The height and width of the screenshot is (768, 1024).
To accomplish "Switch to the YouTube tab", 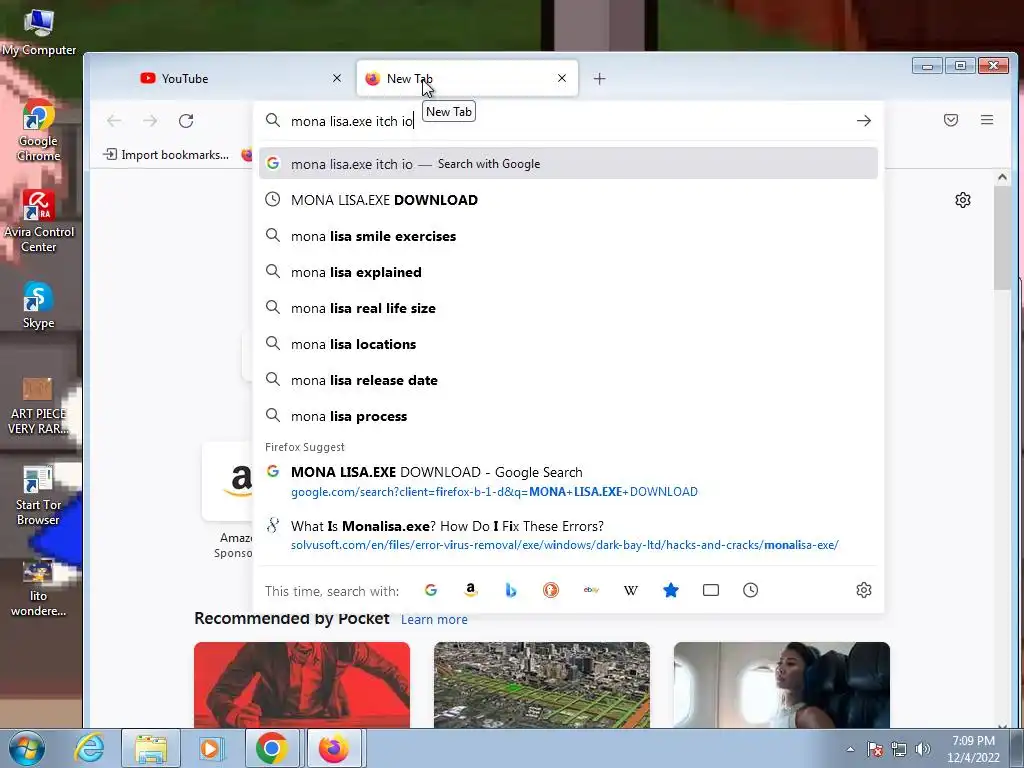I will [239, 78].
